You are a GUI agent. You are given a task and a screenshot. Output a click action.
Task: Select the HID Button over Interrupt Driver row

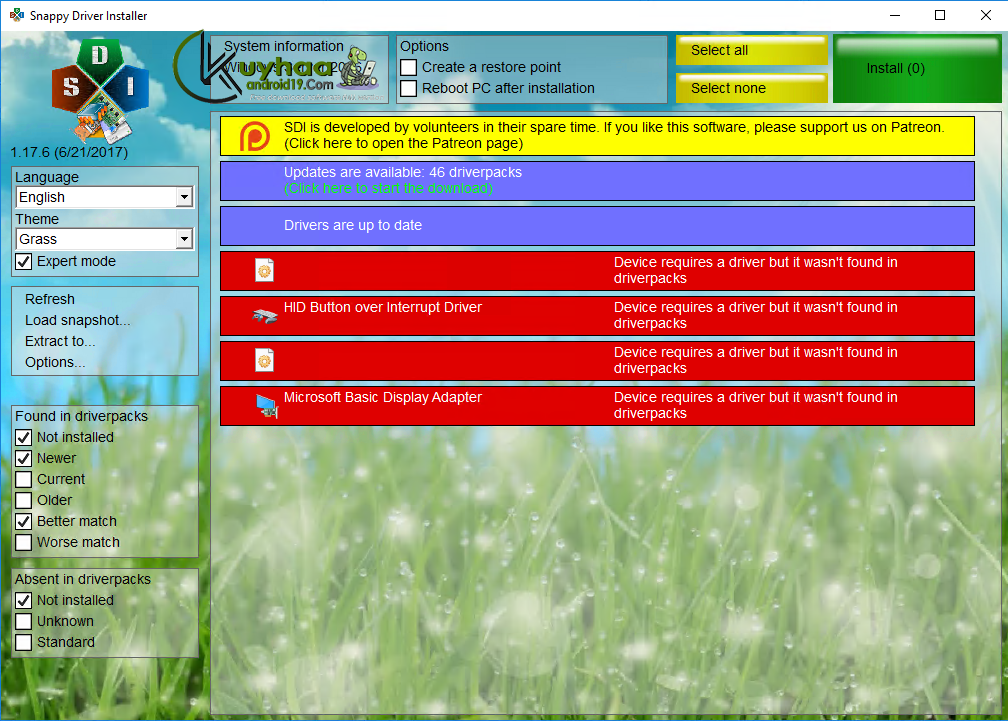(597, 316)
